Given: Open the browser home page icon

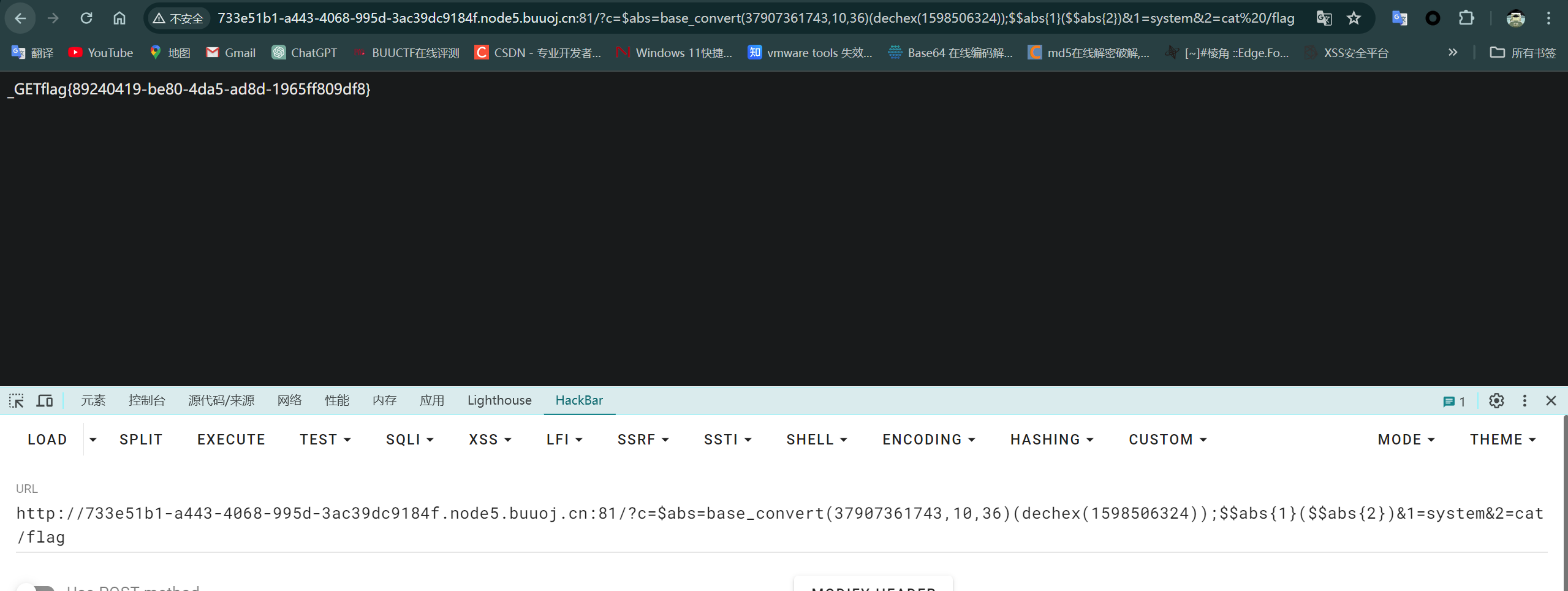Looking at the screenshot, I should (119, 18).
